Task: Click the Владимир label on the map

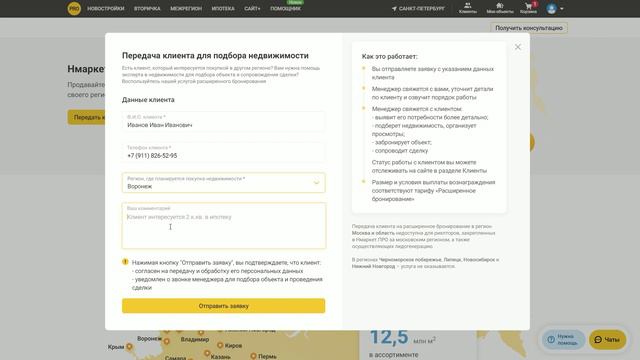Action: [195, 339]
